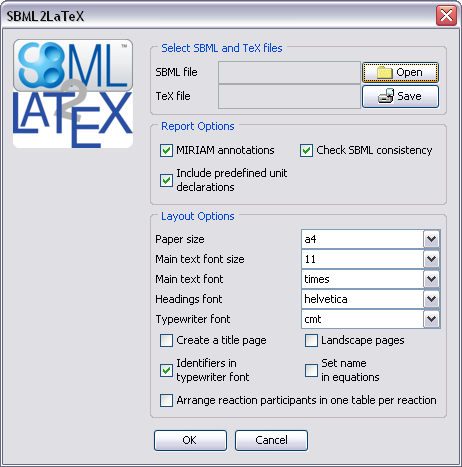
Task: Toggle Identifiers in typewriter font checkbox
Action: tap(166, 370)
